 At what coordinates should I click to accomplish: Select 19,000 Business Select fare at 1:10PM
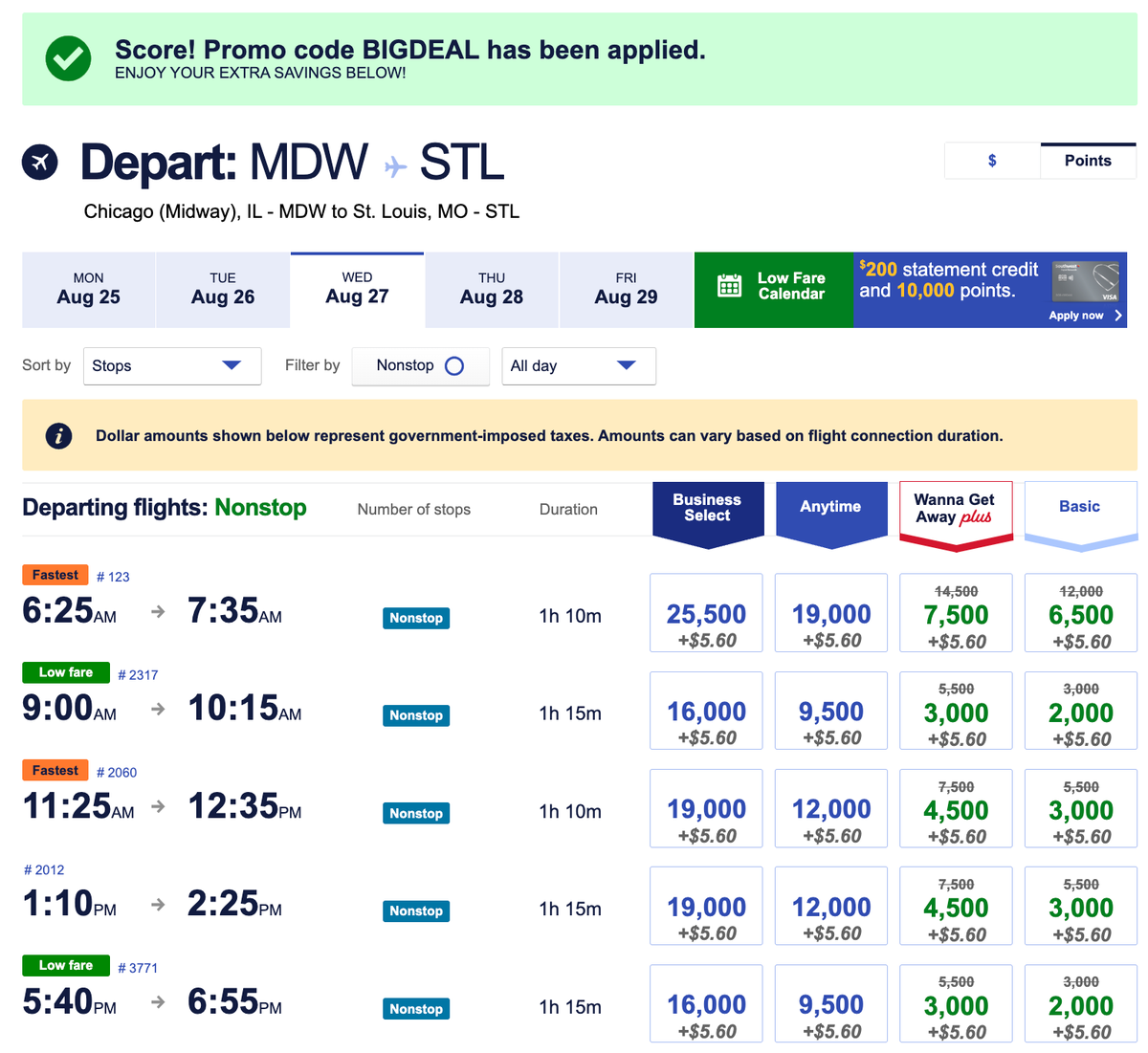(706, 906)
